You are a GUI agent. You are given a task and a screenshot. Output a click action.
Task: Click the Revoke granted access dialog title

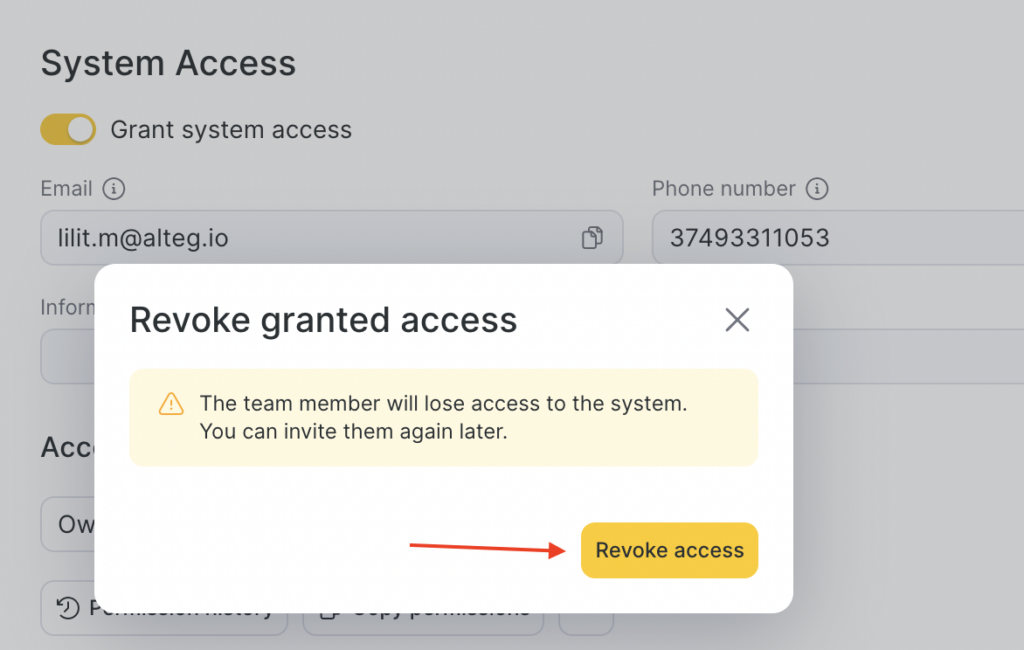[x=323, y=320]
